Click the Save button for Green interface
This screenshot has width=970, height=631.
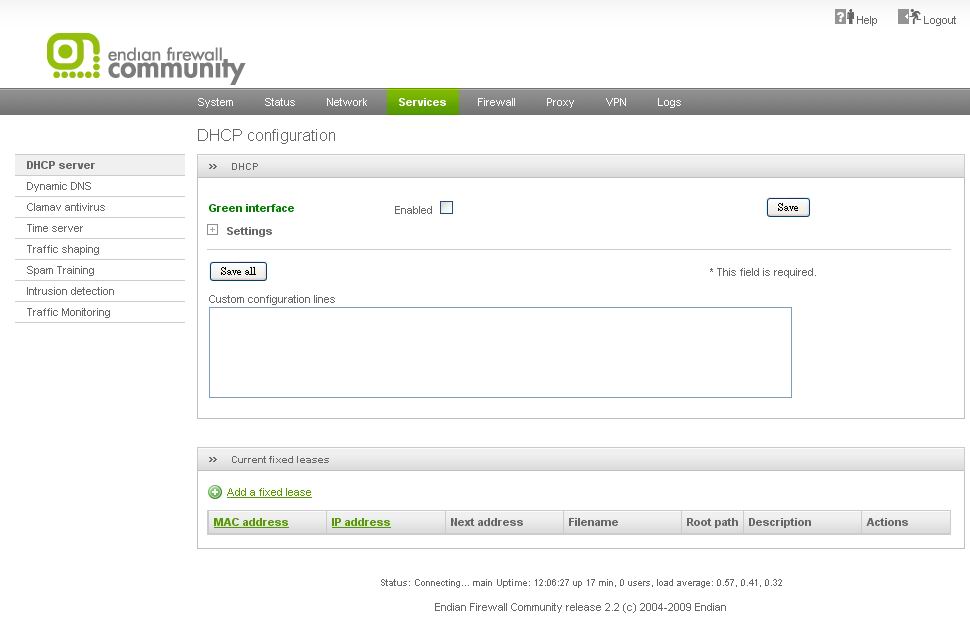point(788,207)
